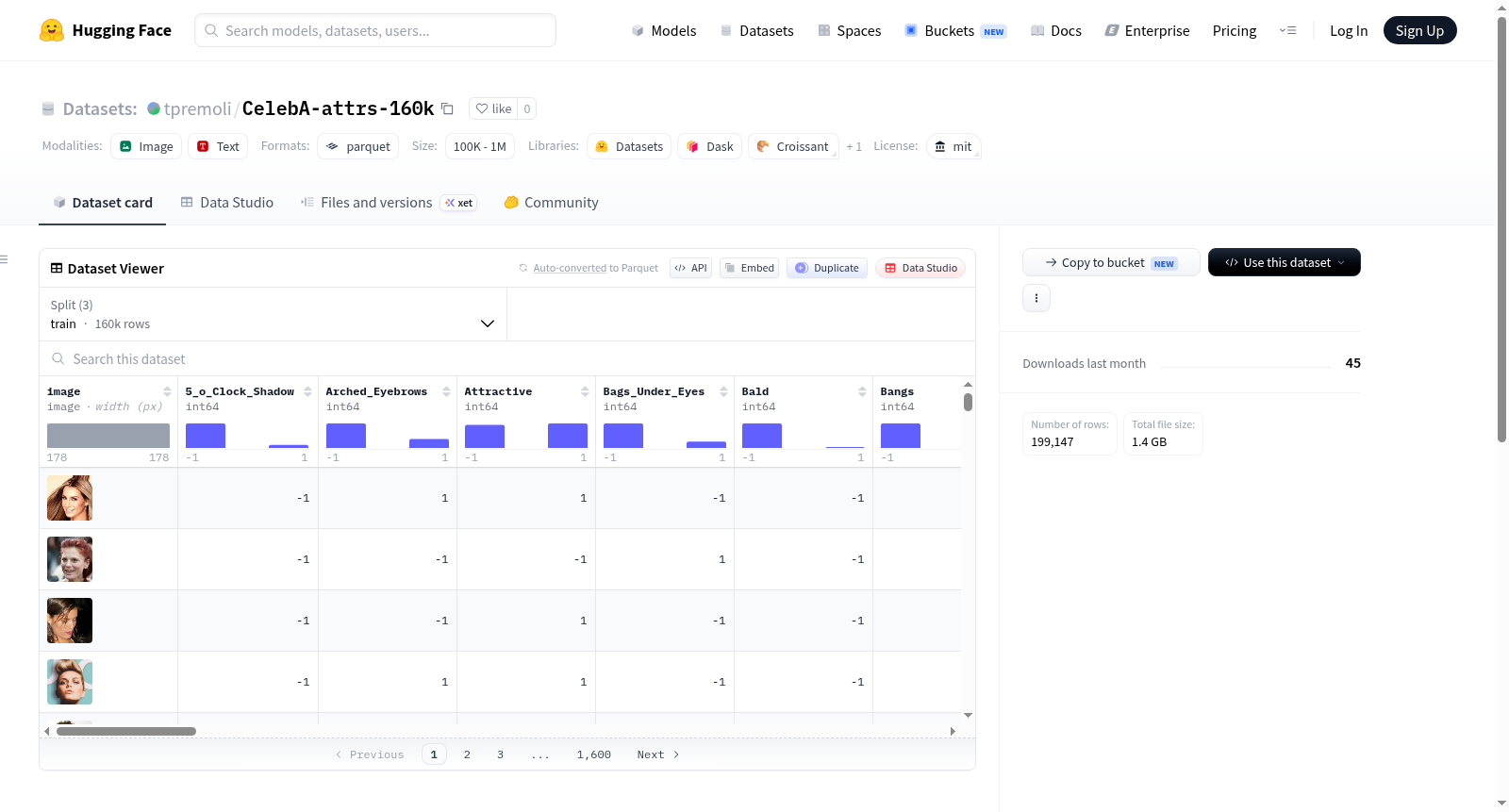The height and width of the screenshot is (812, 1509).
Task: Switch to the Data Studio tab
Action: 227,202
